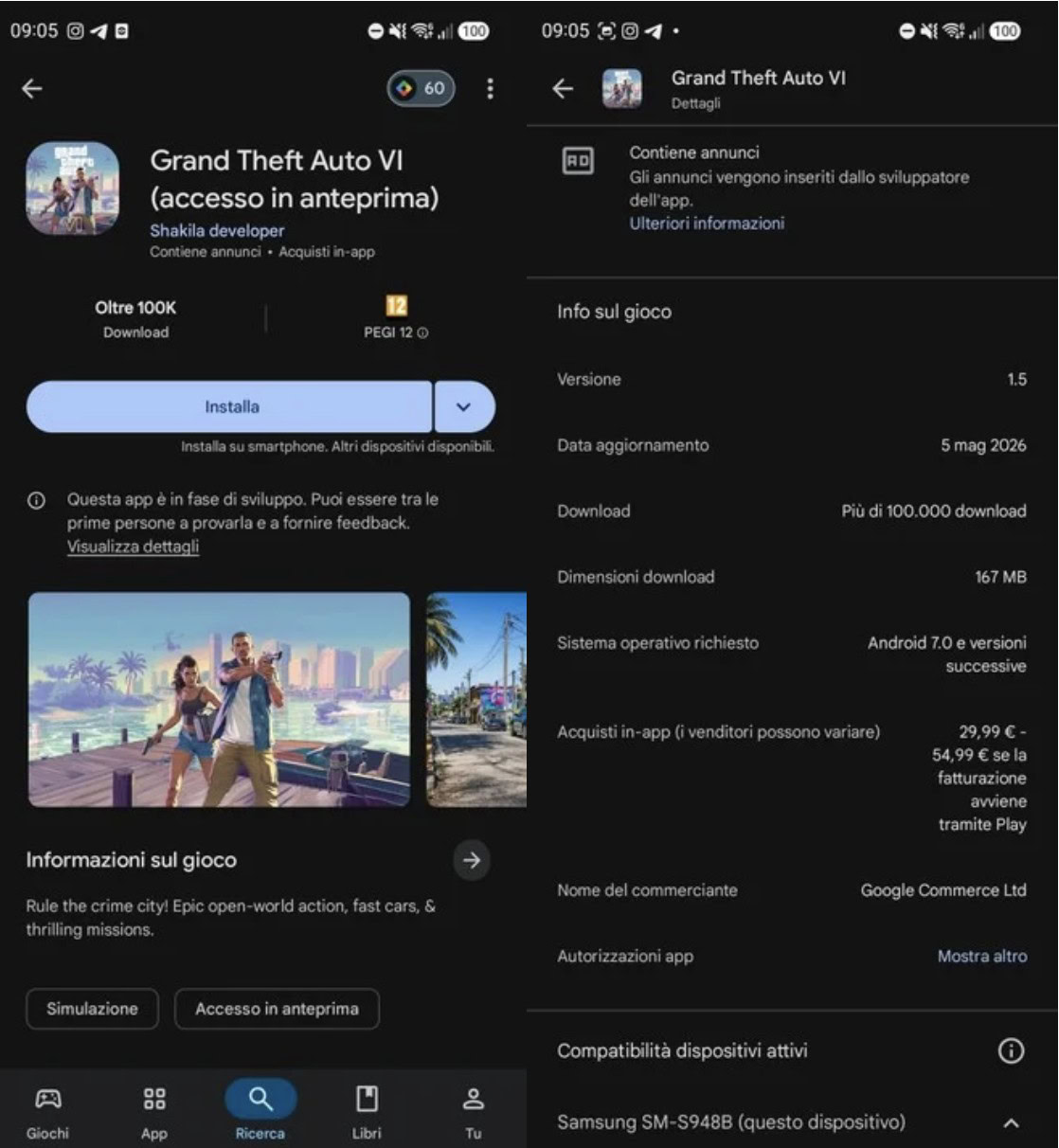Tap small GTA VI icon in Dettagli header
The height and width of the screenshot is (1148, 1059).
pos(622,89)
